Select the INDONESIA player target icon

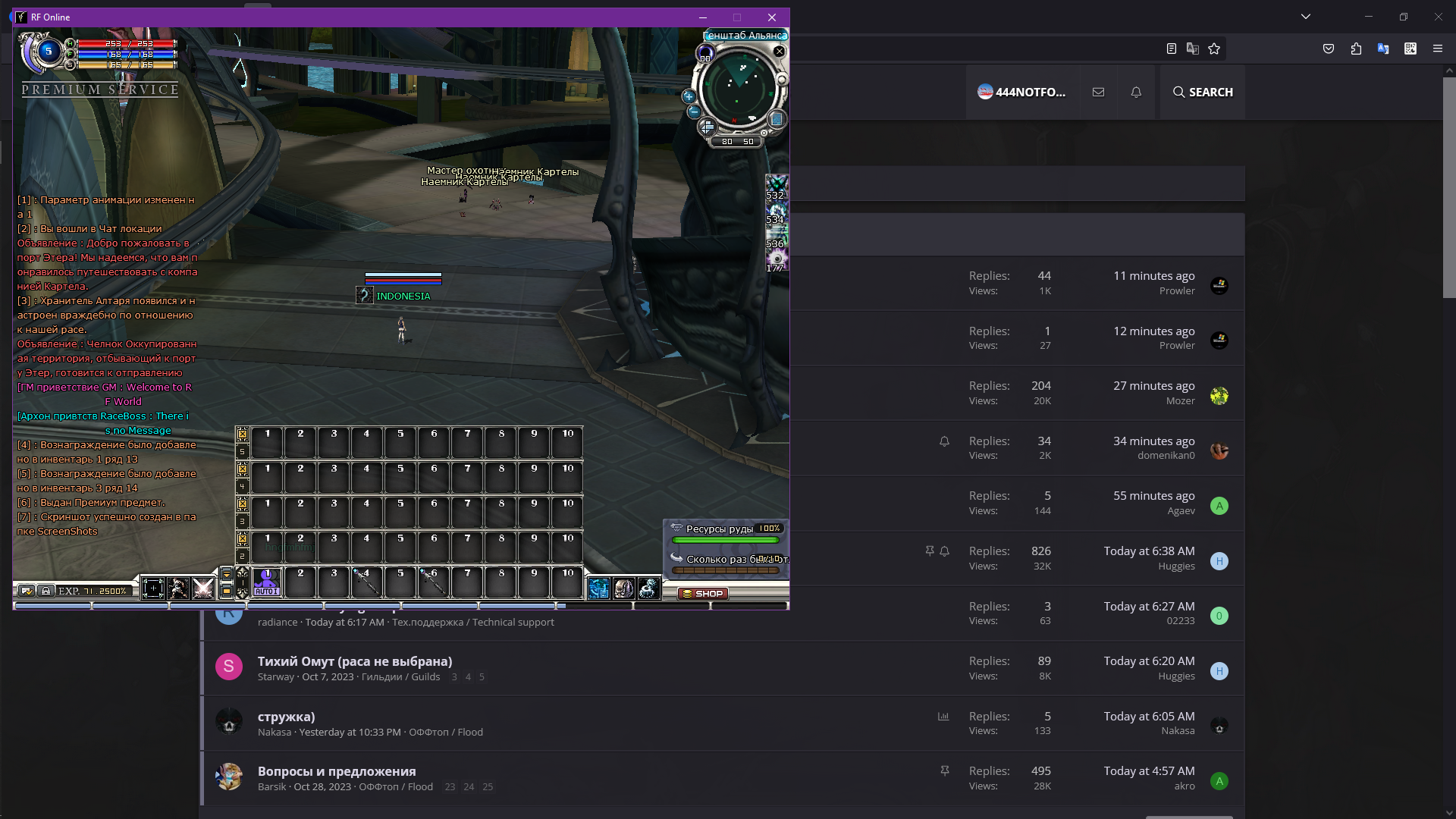tap(365, 296)
